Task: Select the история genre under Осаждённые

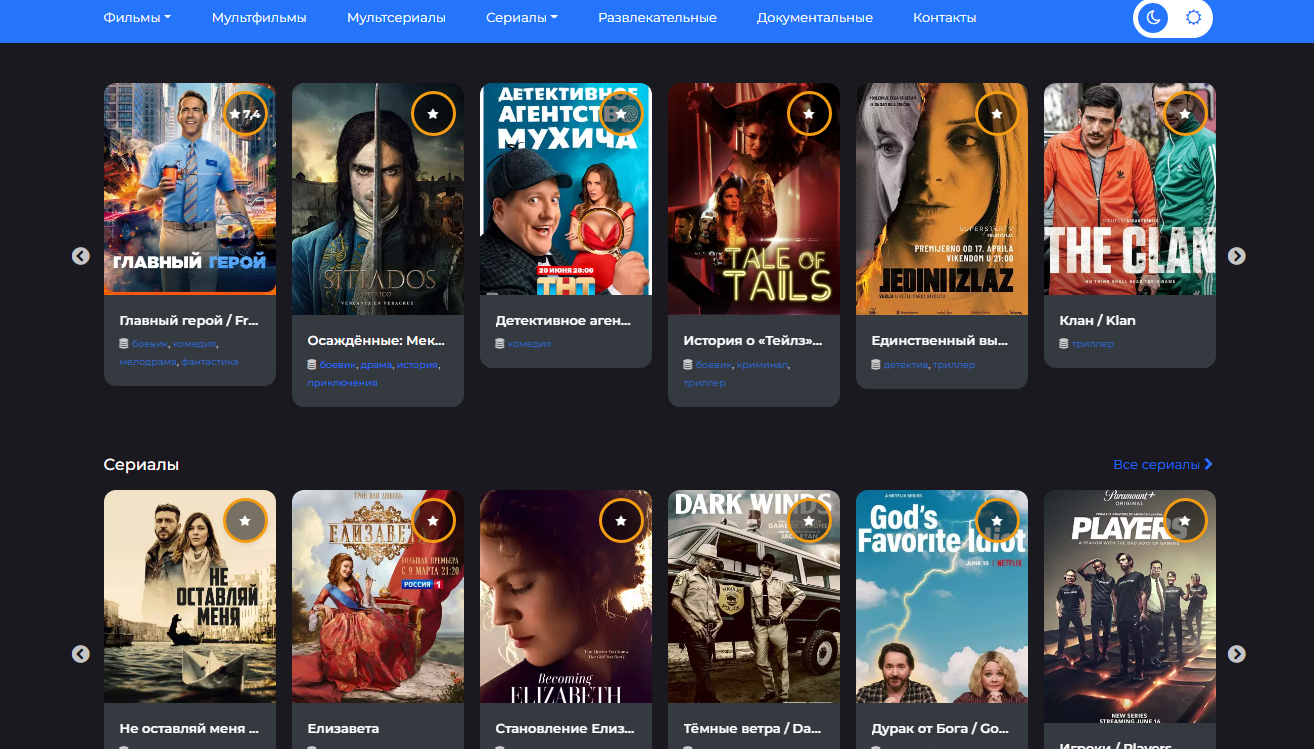Action: 417,364
